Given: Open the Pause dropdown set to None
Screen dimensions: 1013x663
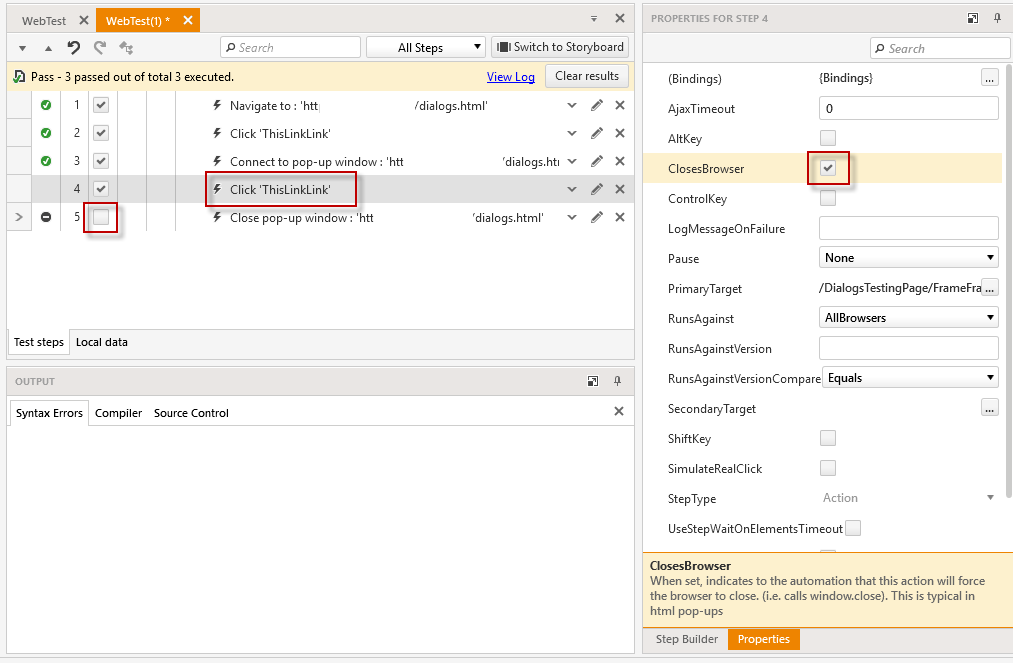Looking at the screenshot, I should (908, 258).
